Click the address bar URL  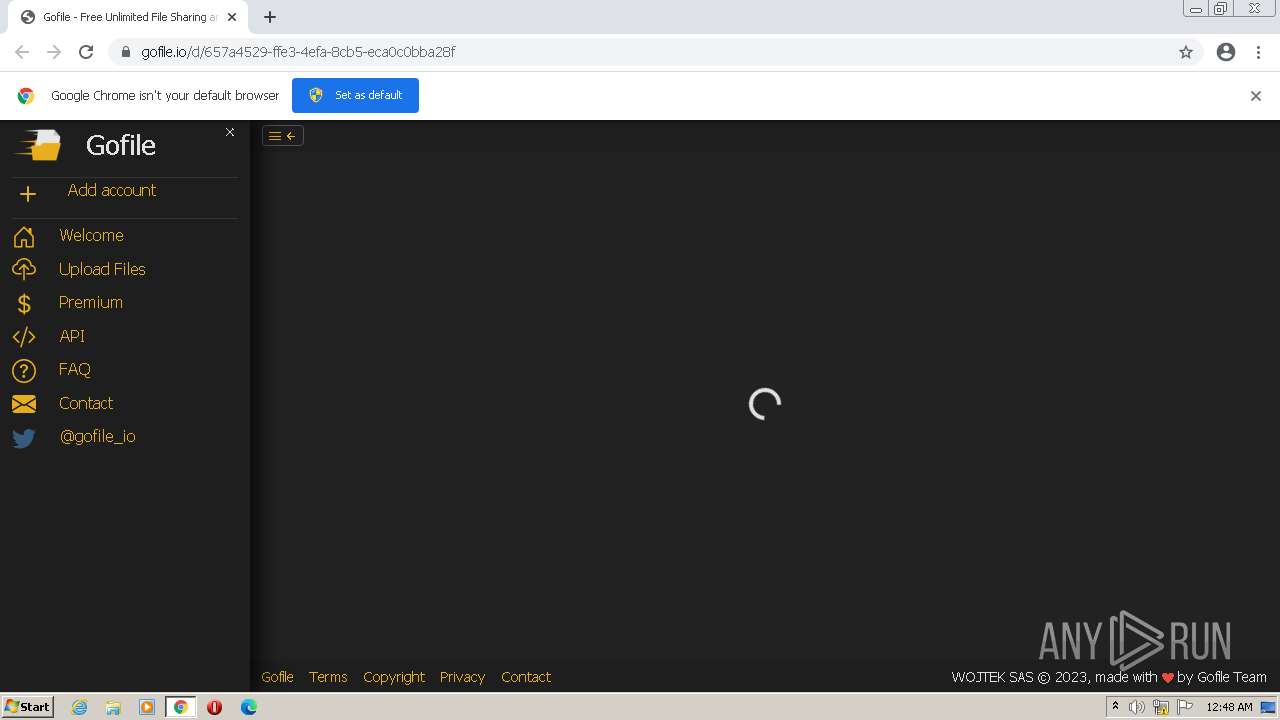(298, 52)
